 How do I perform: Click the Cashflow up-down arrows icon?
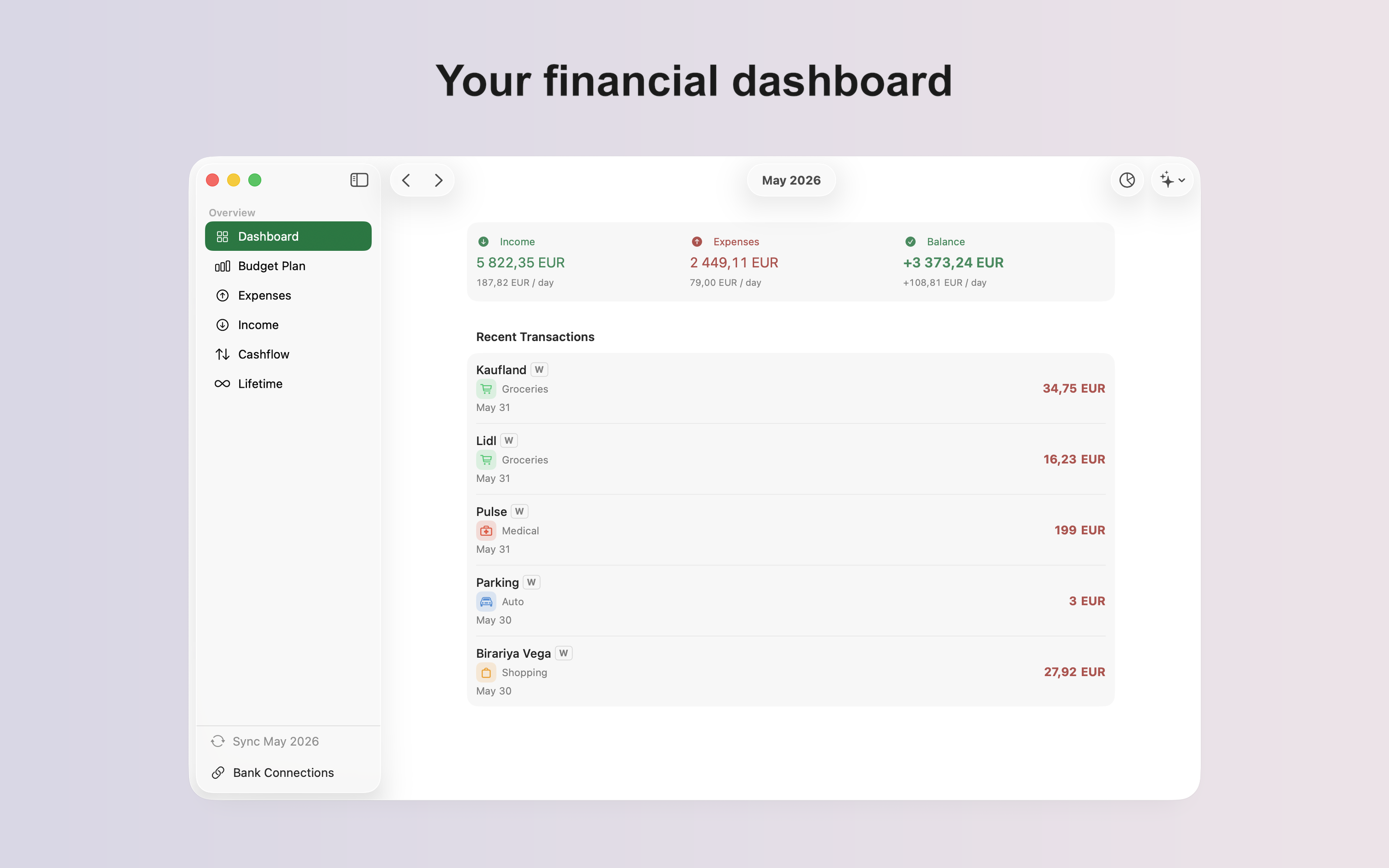point(222,354)
